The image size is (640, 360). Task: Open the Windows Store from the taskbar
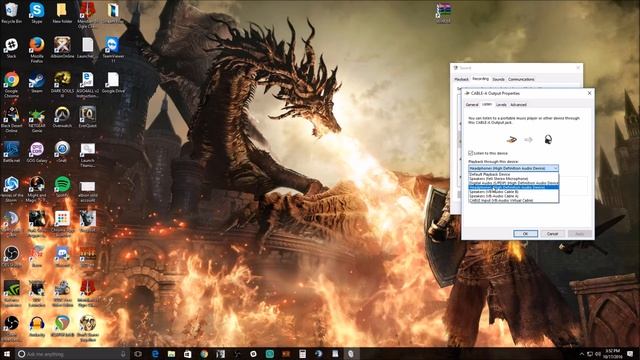[x=188, y=354]
